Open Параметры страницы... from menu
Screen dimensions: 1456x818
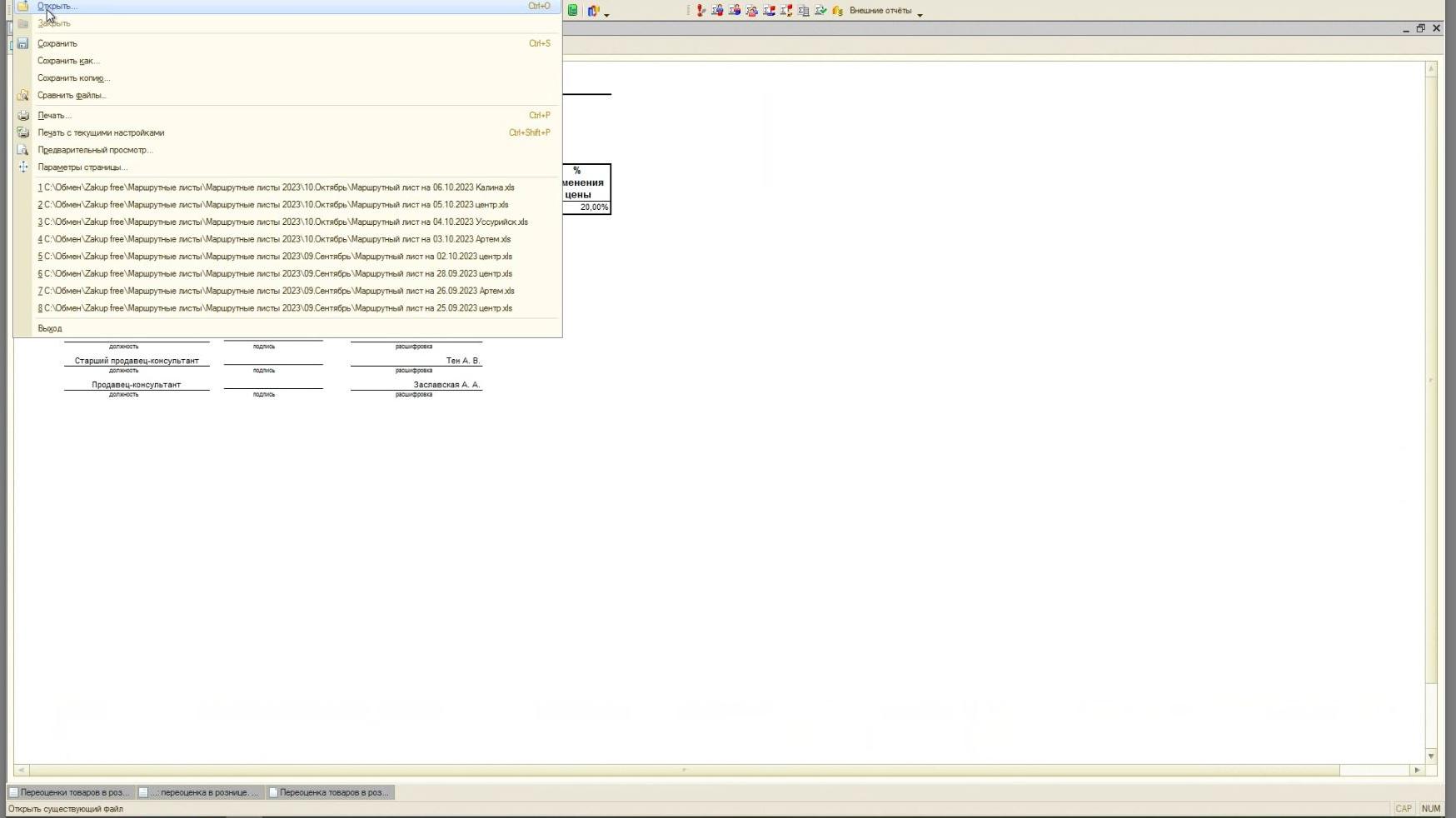click(x=287, y=167)
